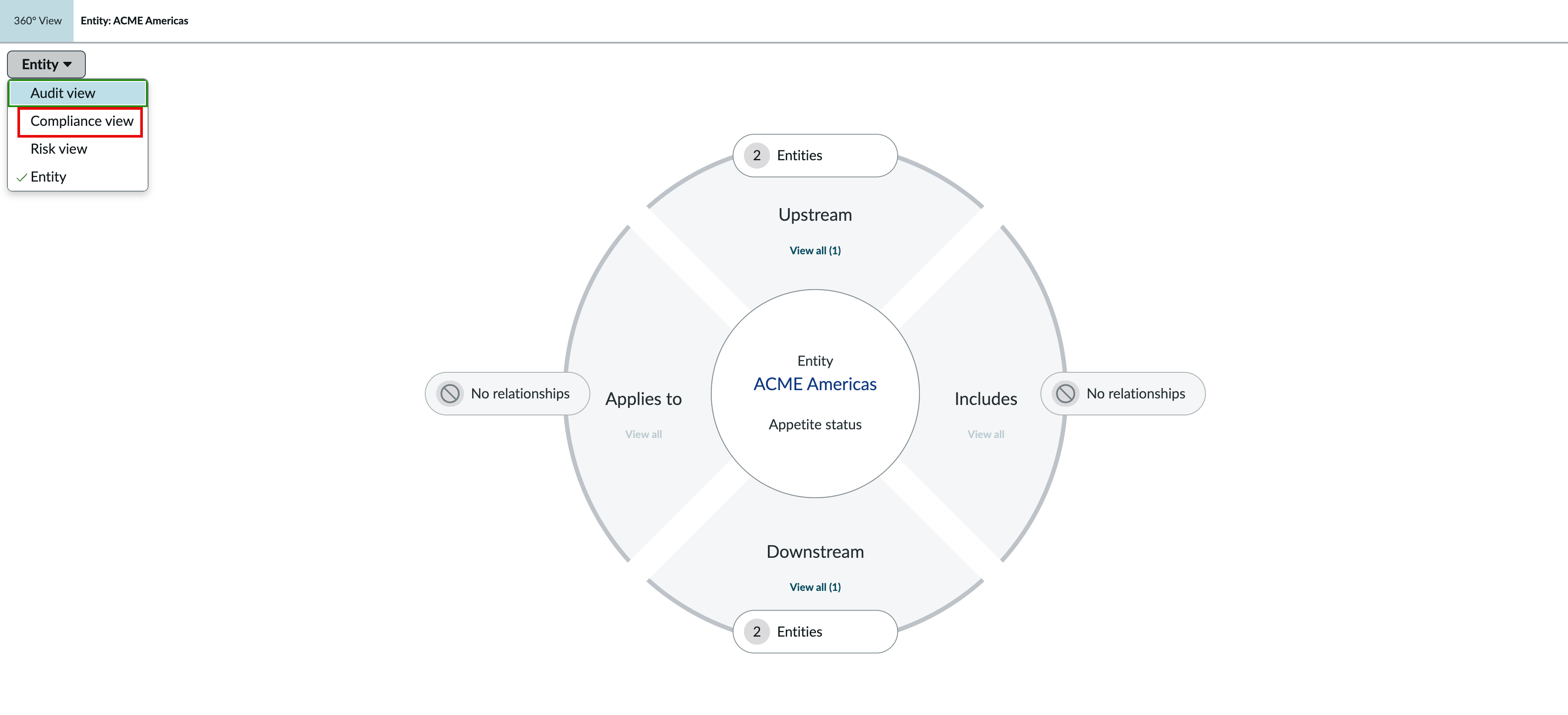This screenshot has height=715, width=1568.
Task: Click the Upstream 2 Entities pill
Action: (x=815, y=156)
